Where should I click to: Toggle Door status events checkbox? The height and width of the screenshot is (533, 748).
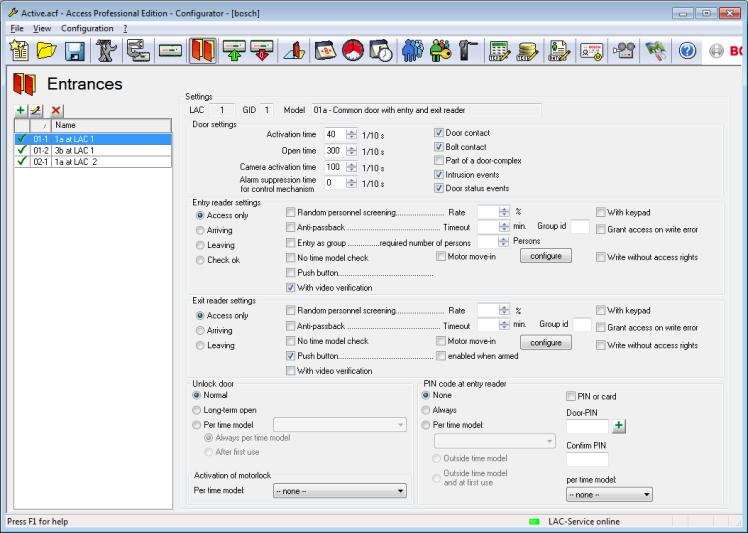(x=439, y=188)
